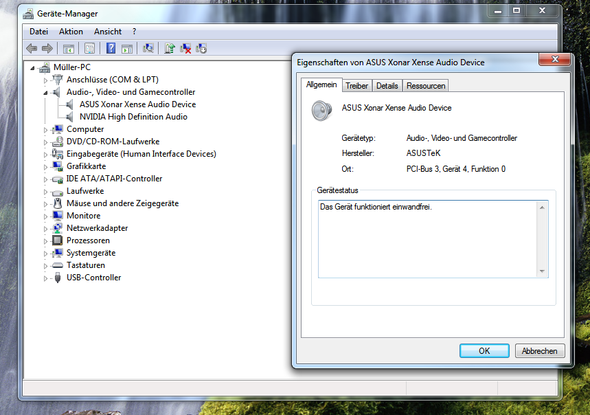Switch to the Treiber tab

(356, 86)
